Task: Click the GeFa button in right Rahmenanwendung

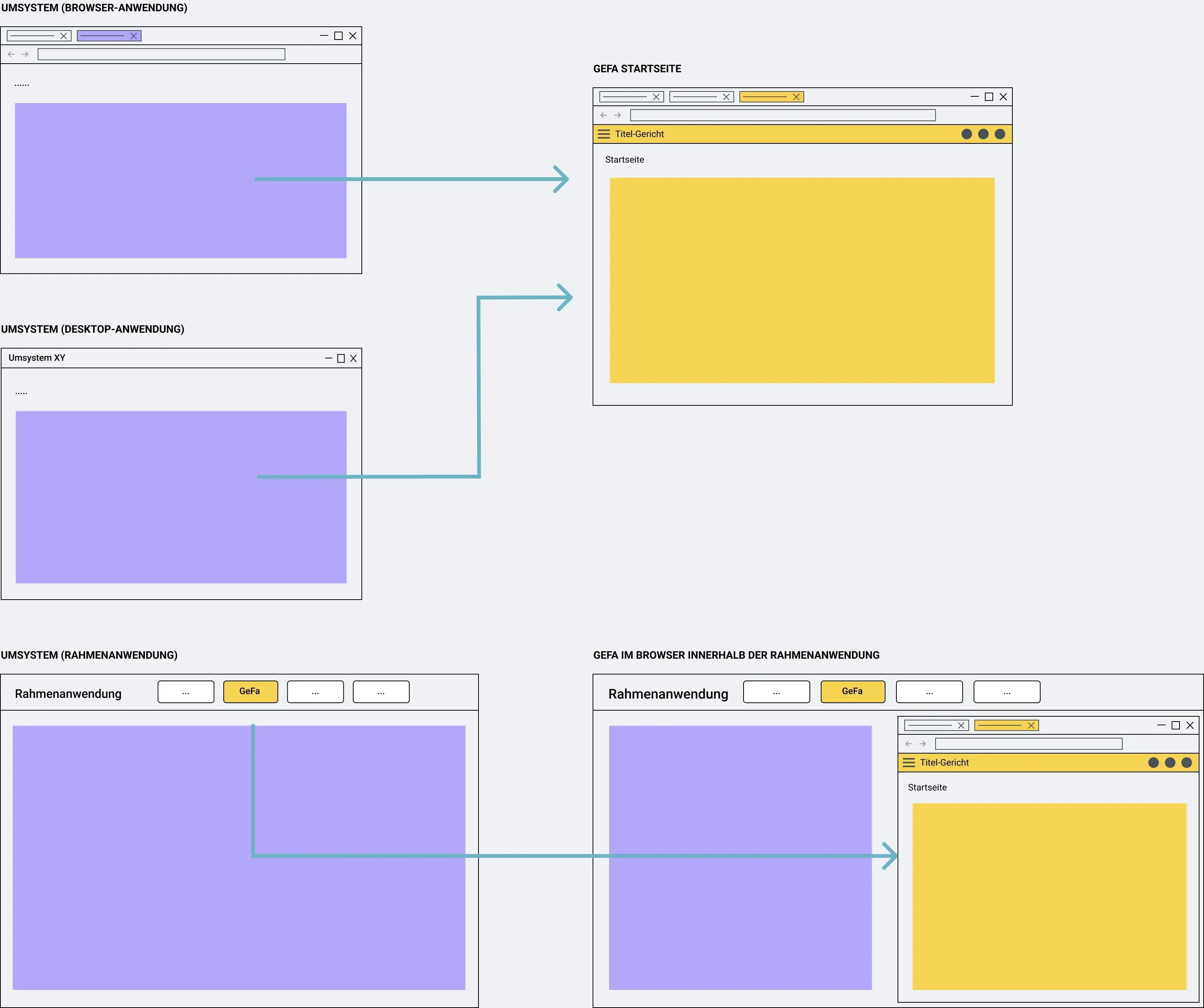Action: (x=853, y=692)
